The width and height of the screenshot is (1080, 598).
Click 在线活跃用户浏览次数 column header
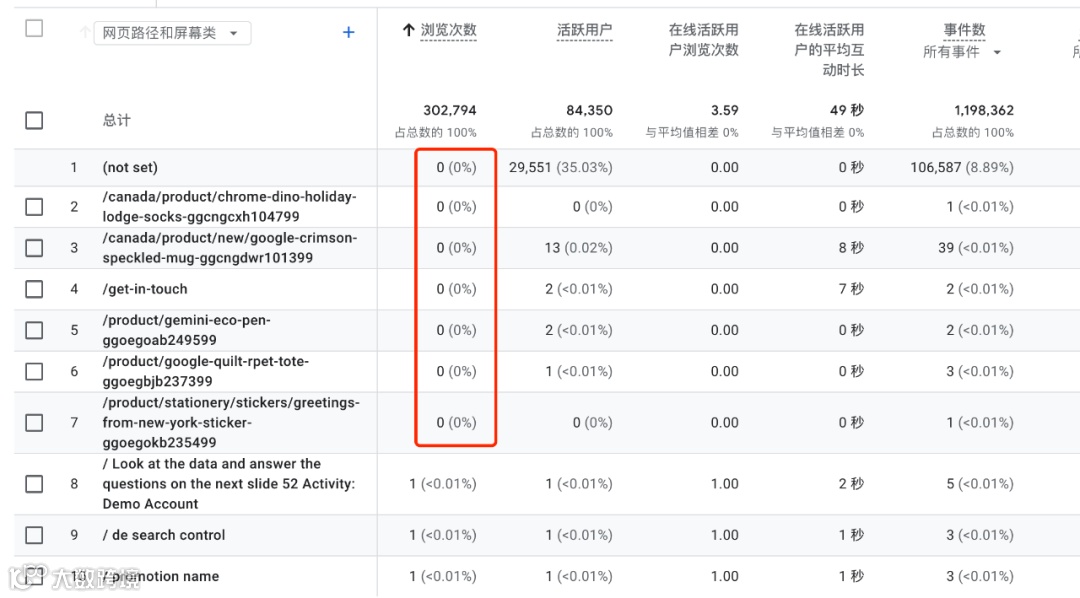pyautogui.click(x=703, y=40)
